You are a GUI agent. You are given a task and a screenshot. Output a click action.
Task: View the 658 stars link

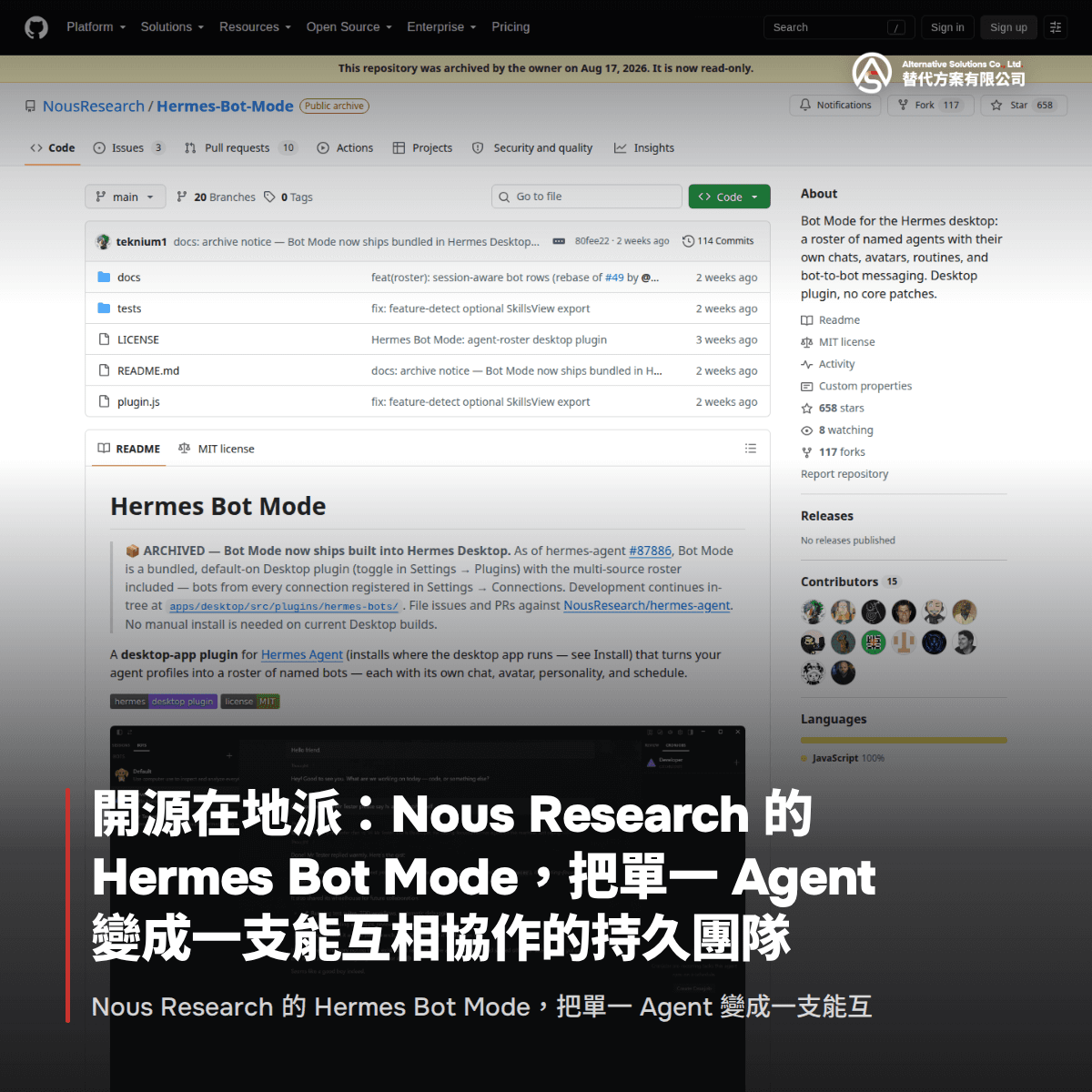(833, 408)
